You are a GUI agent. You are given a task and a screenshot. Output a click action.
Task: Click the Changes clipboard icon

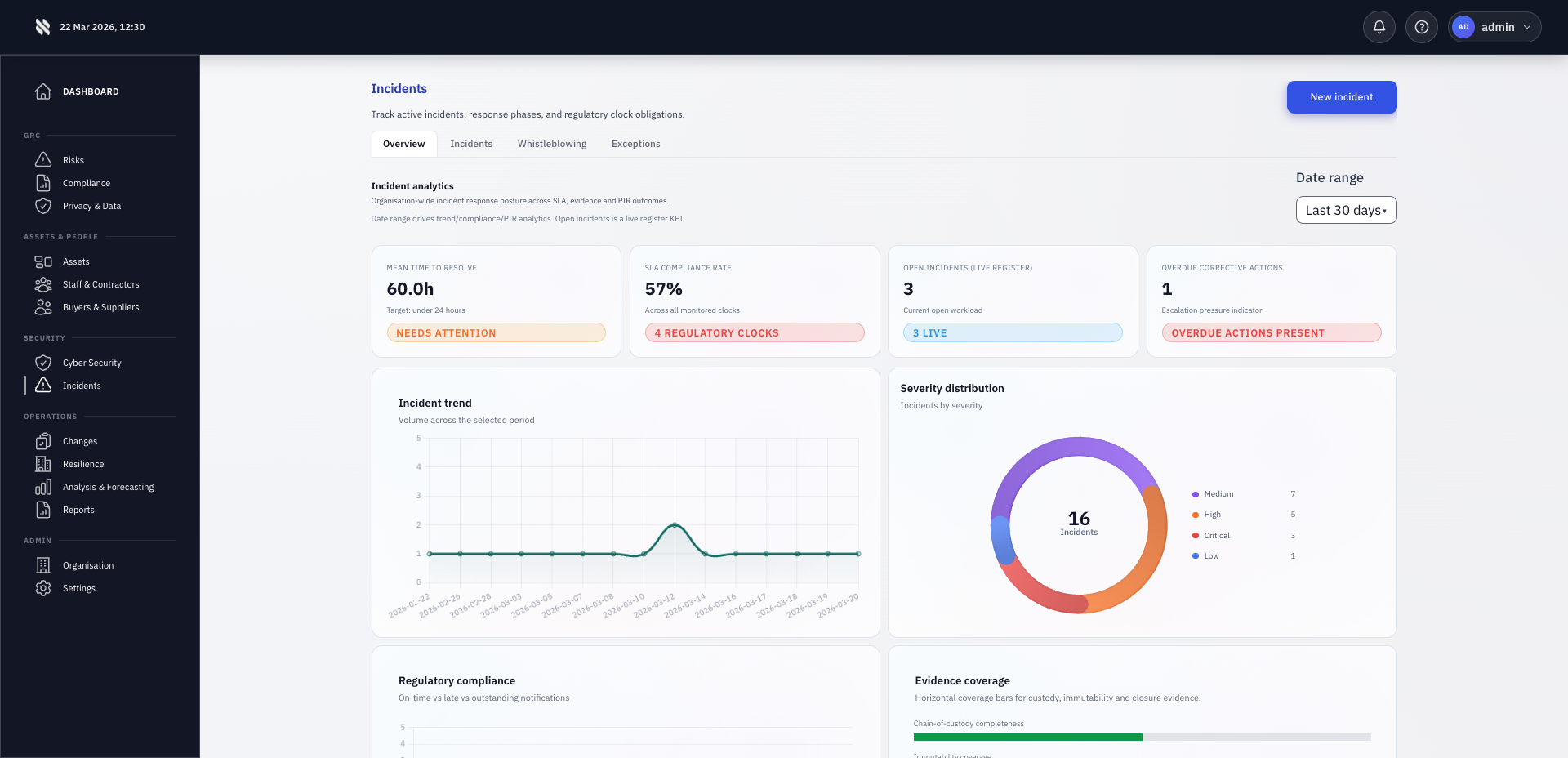point(43,441)
